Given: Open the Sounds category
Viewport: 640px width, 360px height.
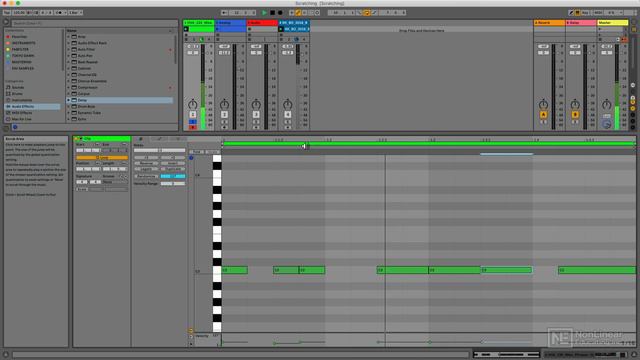Looking at the screenshot, I should [x=18, y=87].
